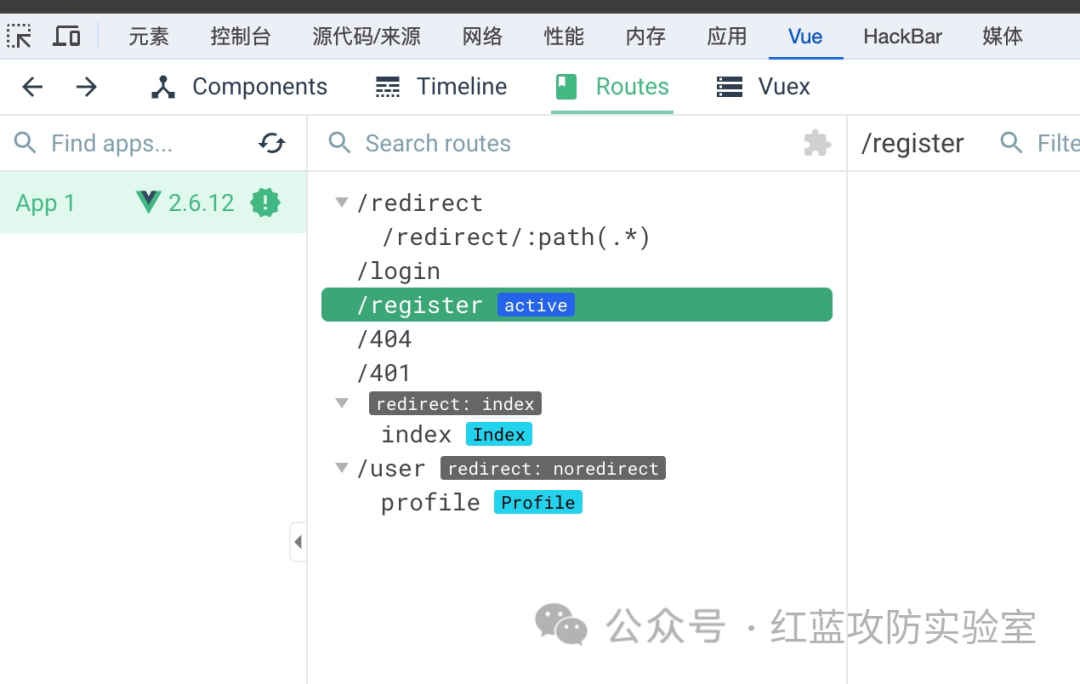Click the filter magnifier icon beside /register
This screenshot has height=684, width=1080.
click(1011, 143)
